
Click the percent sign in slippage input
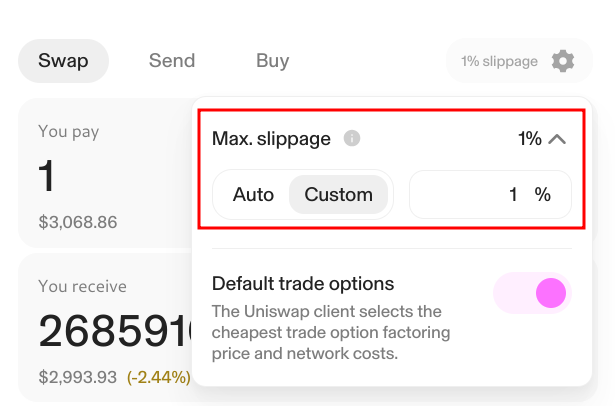coord(543,195)
